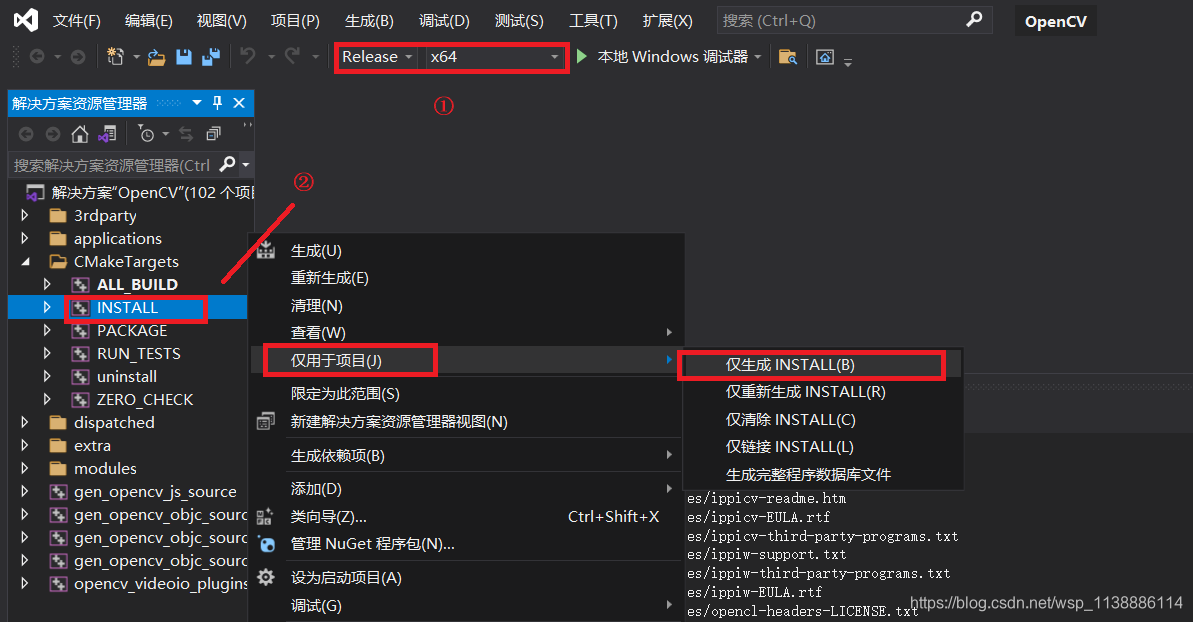The width and height of the screenshot is (1193, 622).
Task: Open the Solution Explorer search options dropdown
Action: 245,164
